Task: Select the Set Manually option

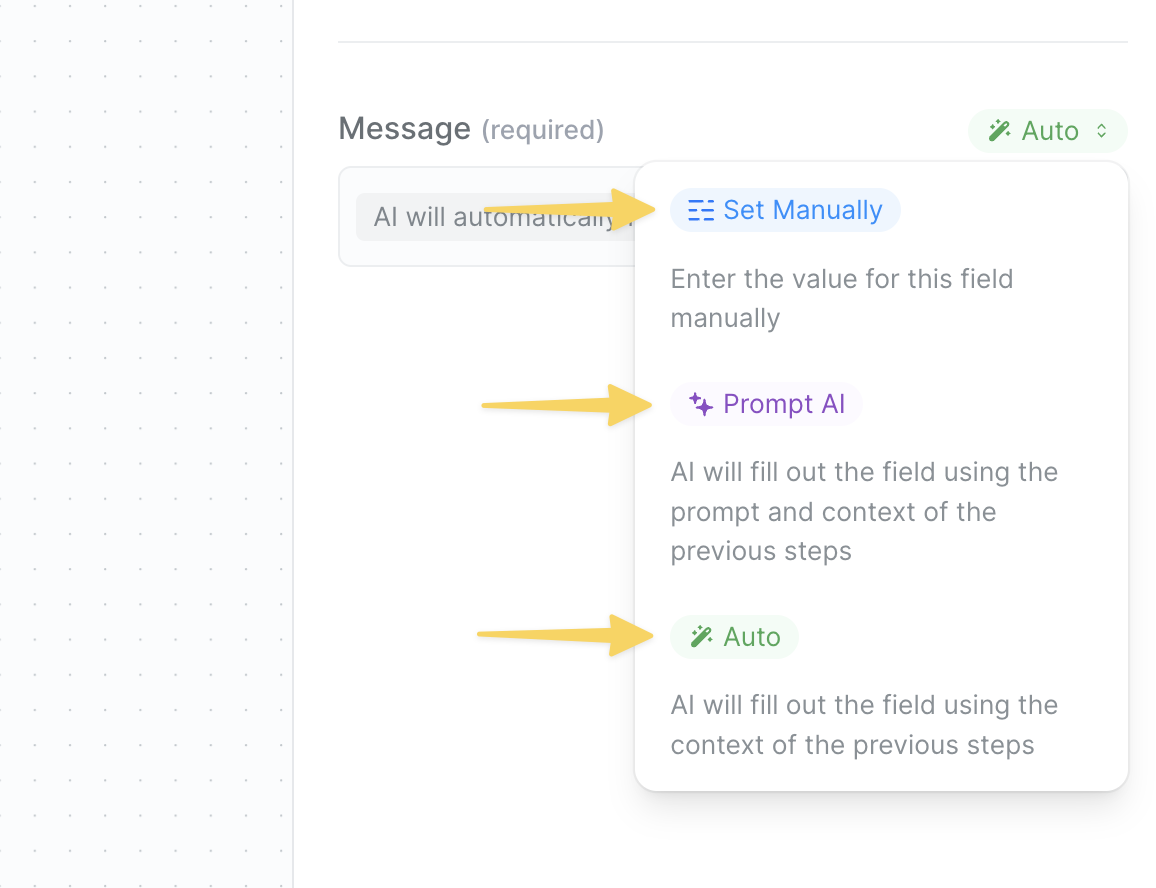Action: coord(785,210)
